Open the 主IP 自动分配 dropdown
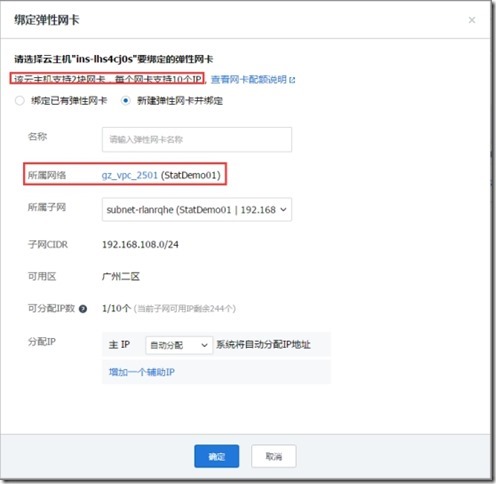 tap(179, 345)
